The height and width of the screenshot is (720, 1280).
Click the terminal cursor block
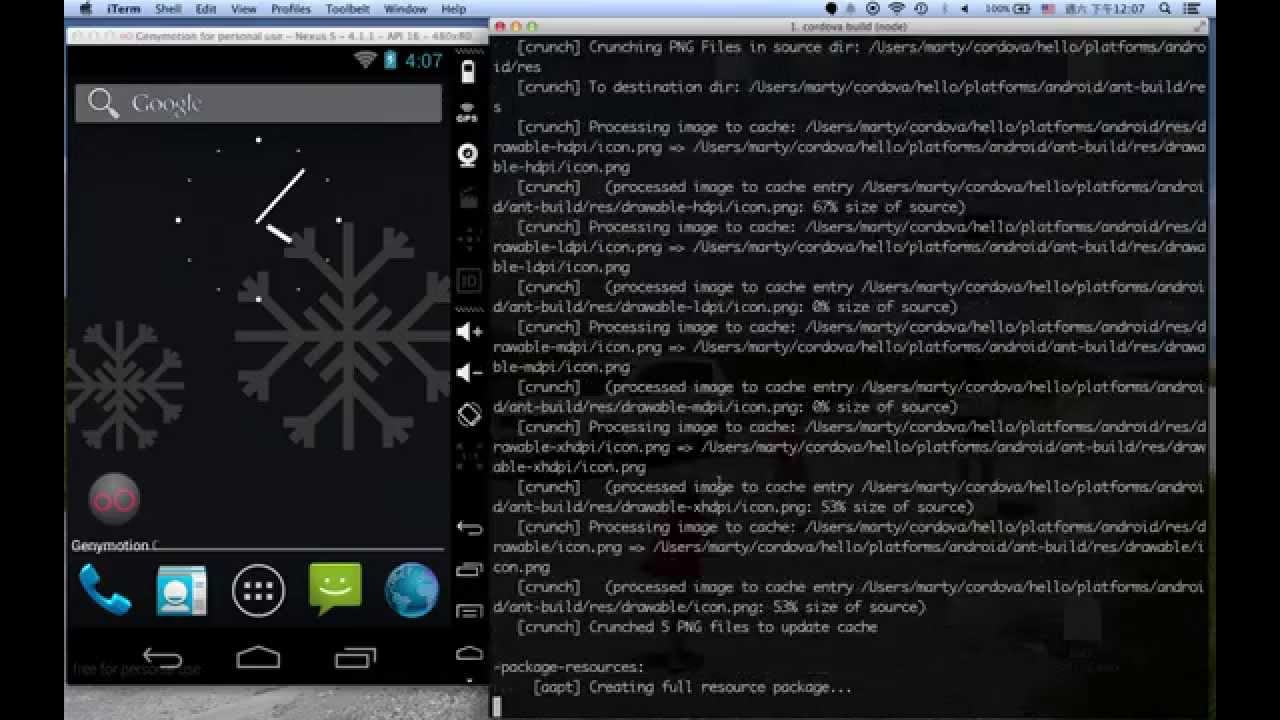497,707
